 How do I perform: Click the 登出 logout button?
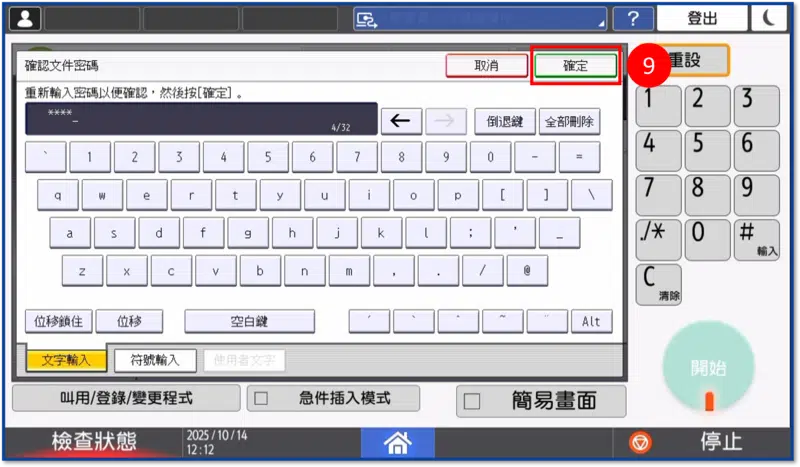pyautogui.click(x=702, y=19)
